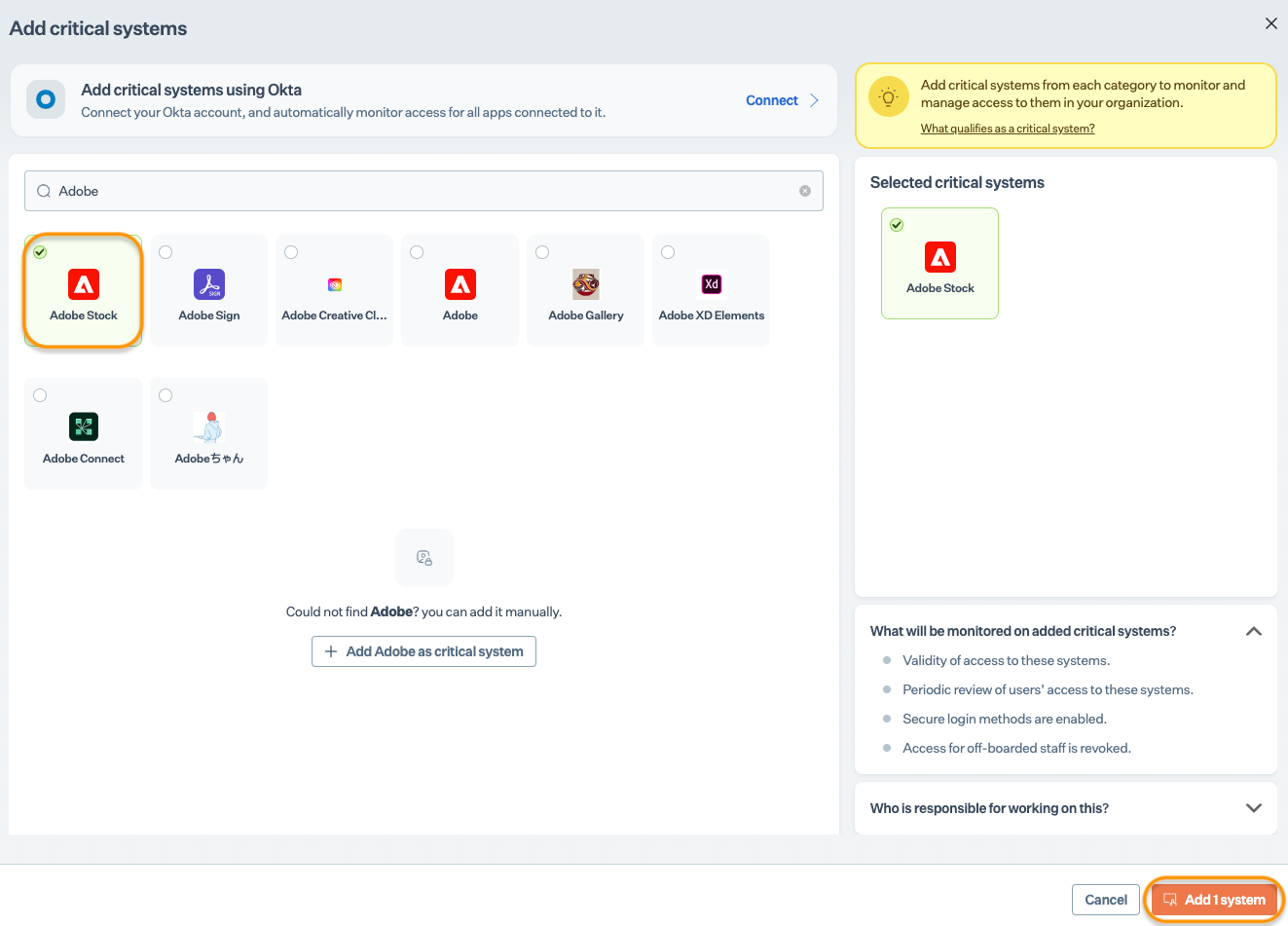This screenshot has width=1288, height=926.
Task: Click the Adobe Stock logo in results
Action: coord(84,284)
